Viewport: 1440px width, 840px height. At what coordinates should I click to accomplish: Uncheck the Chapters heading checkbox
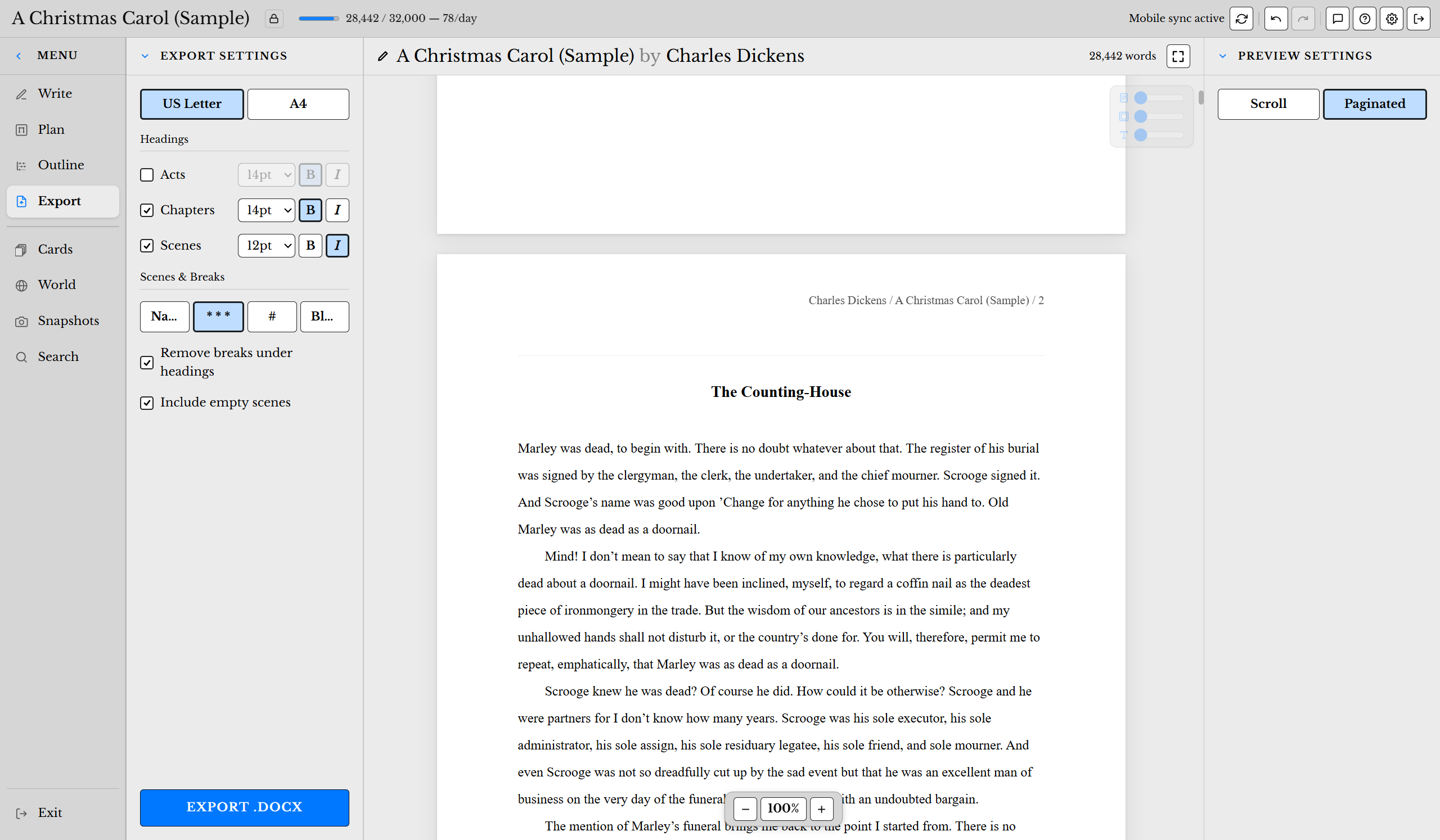pos(147,210)
